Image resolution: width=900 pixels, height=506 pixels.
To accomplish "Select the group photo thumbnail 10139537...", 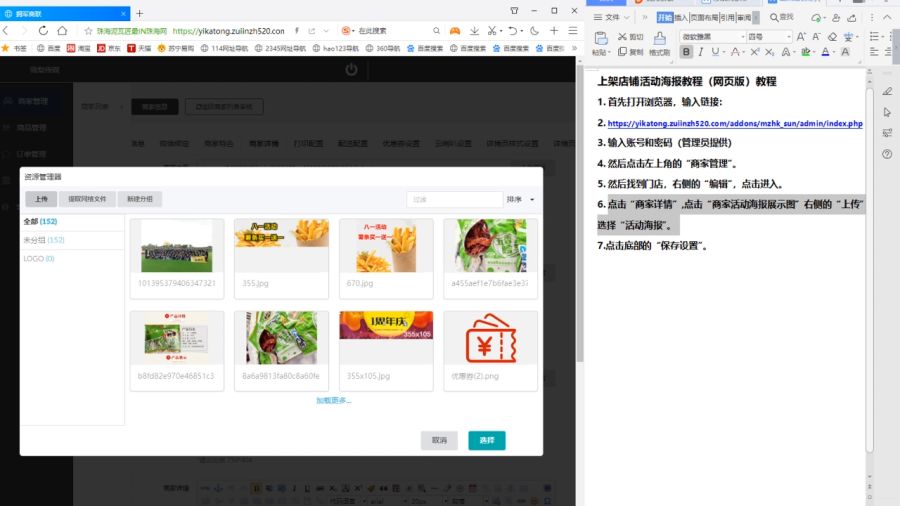I will click(x=177, y=258).
